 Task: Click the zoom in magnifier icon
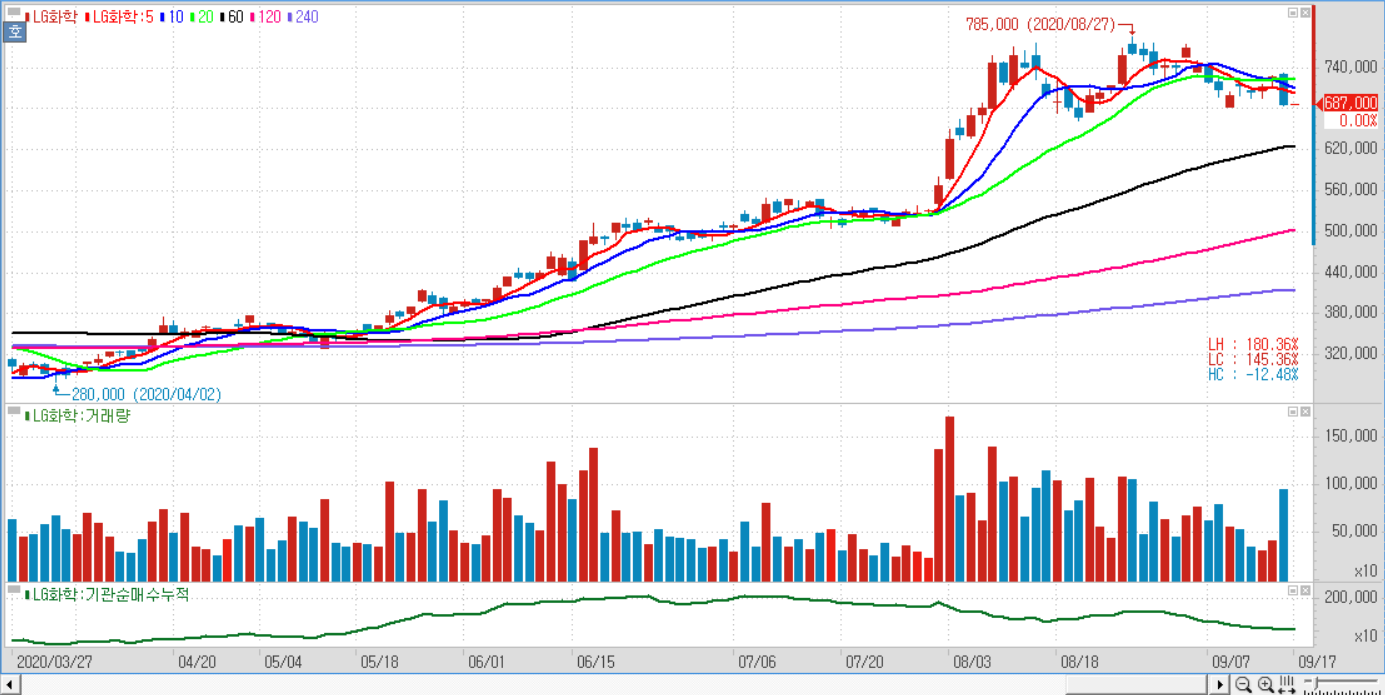[1266, 685]
